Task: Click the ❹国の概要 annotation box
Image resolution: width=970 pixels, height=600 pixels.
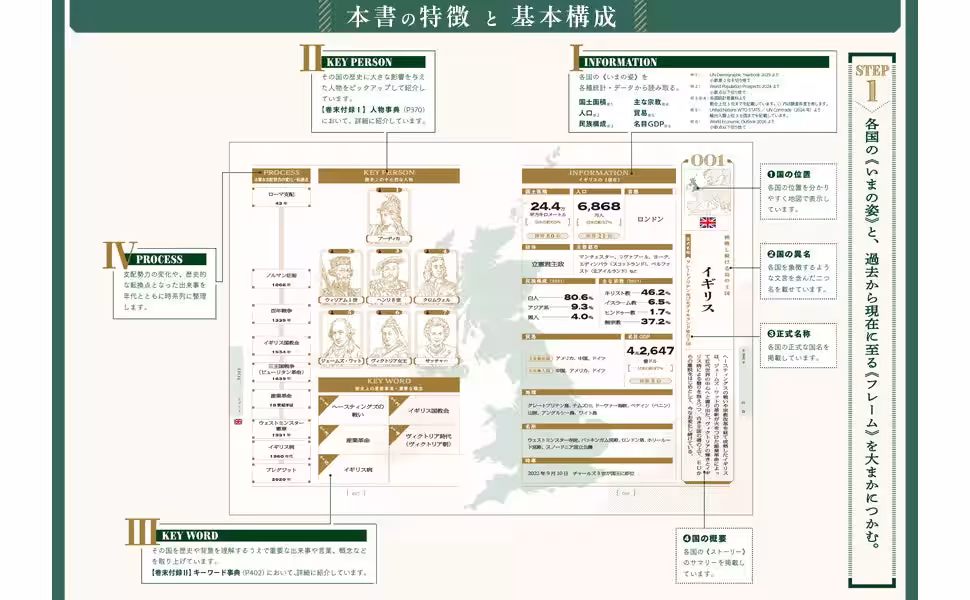Action: (x=714, y=555)
